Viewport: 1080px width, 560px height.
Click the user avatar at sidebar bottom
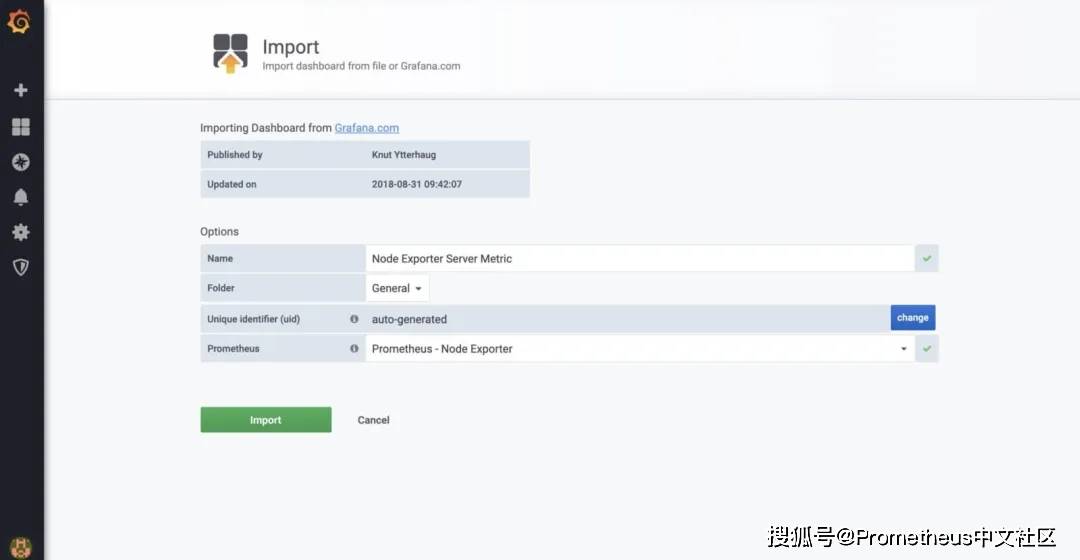pos(20,547)
